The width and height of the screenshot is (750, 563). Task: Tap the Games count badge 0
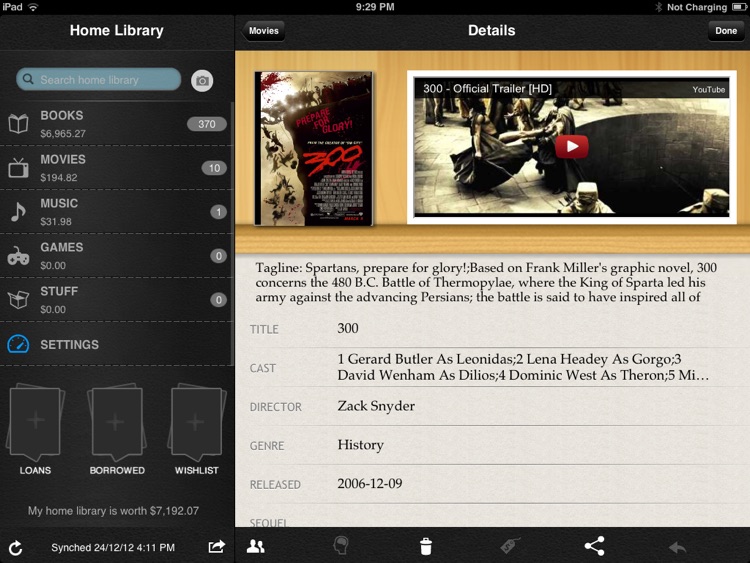pyautogui.click(x=218, y=256)
